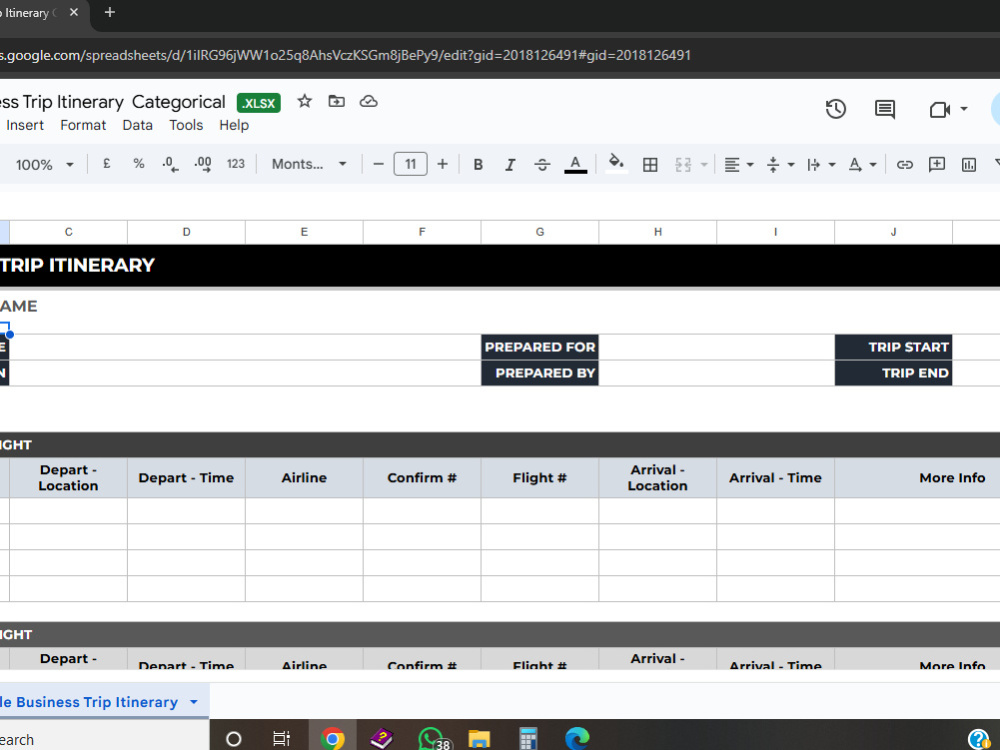Select the first table's Arrival - Time header
The width and height of the screenshot is (1000, 750).
[x=775, y=478]
